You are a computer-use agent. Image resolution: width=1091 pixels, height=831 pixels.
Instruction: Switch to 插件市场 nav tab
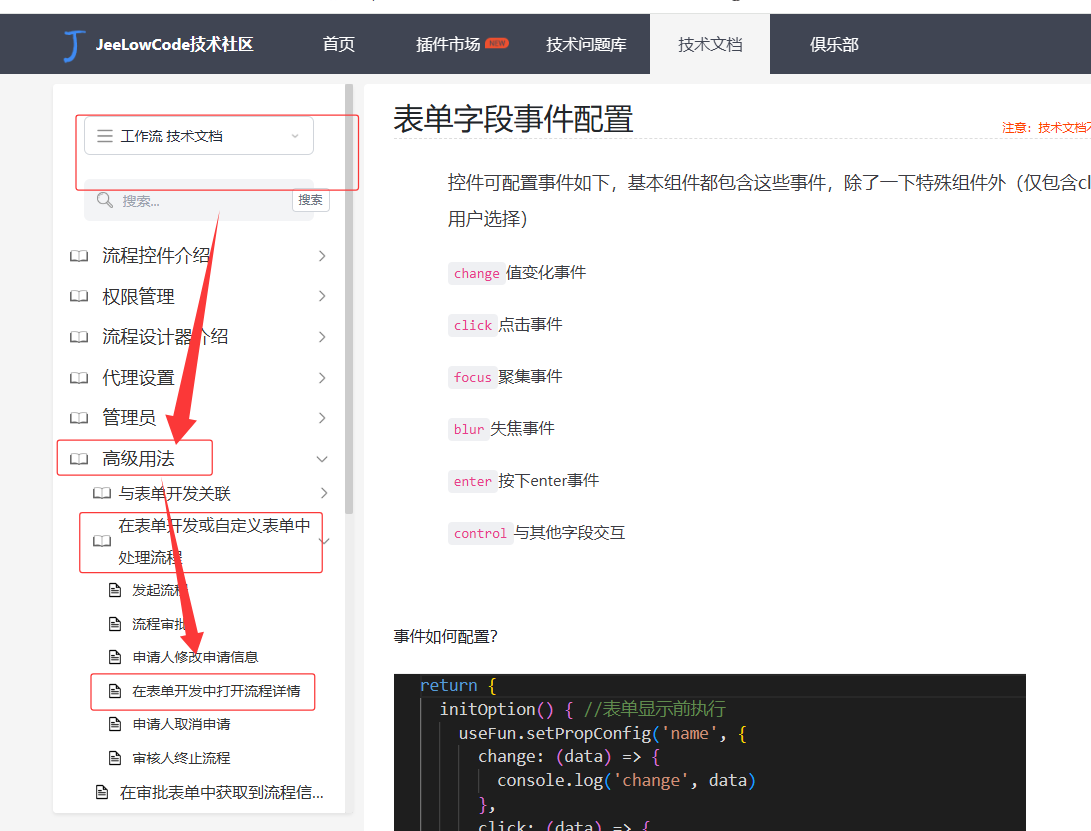click(448, 45)
